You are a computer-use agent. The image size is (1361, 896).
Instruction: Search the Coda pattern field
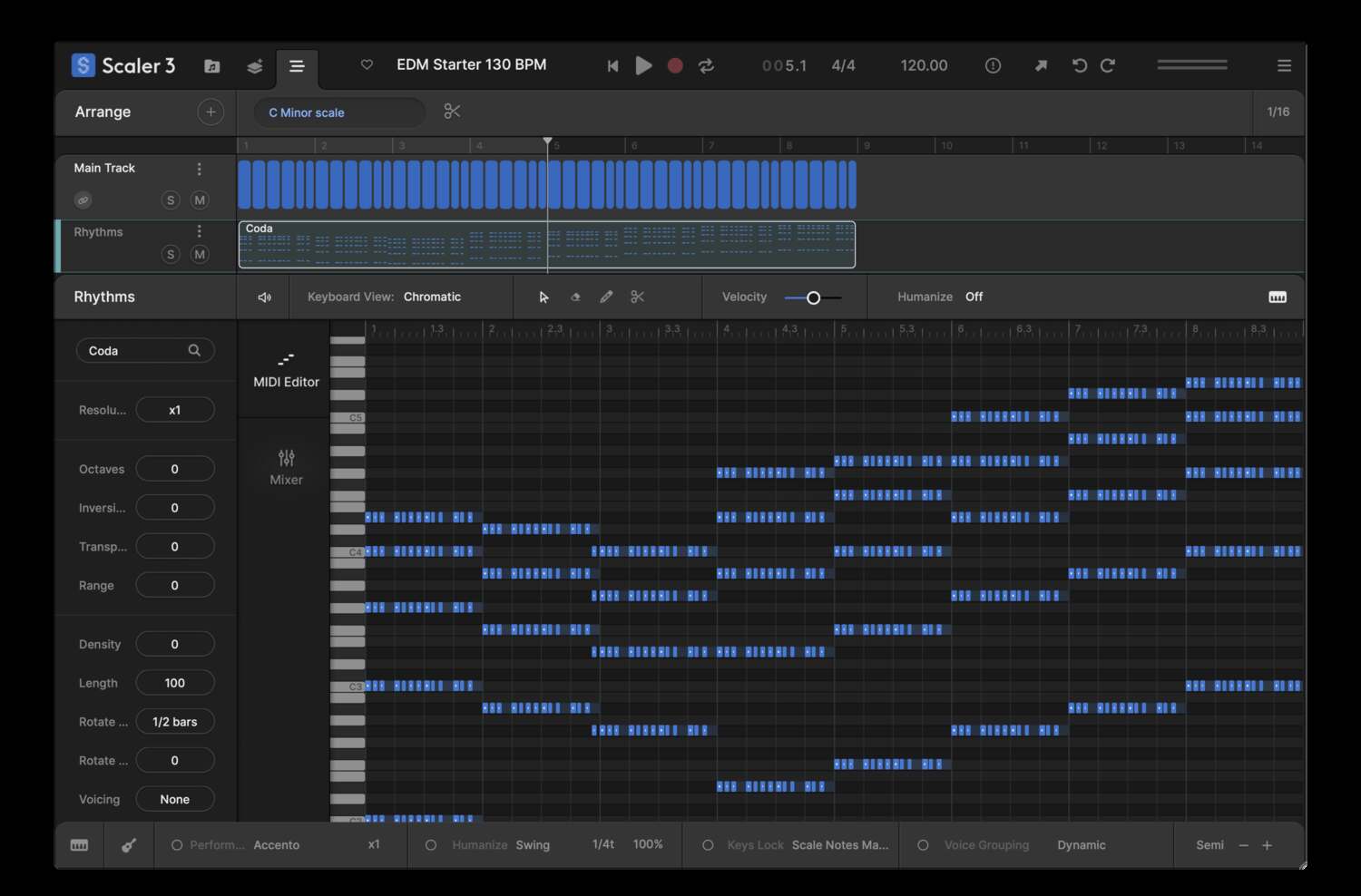point(194,350)
